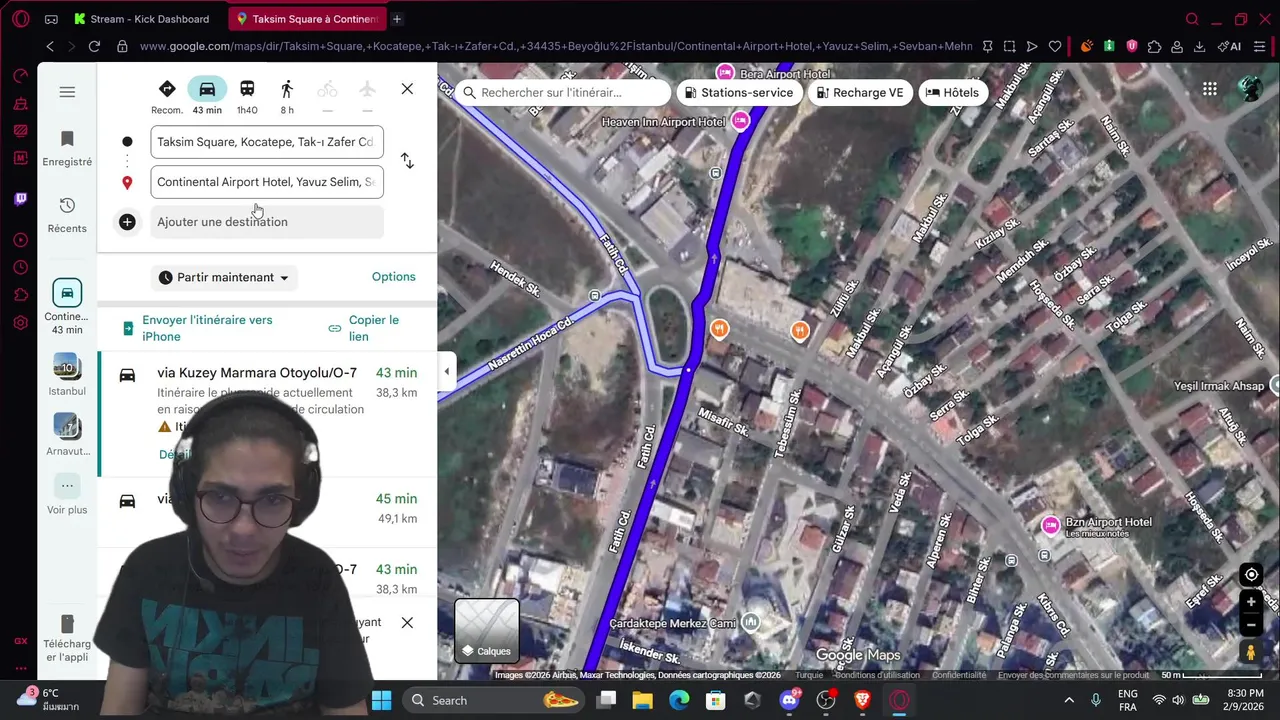1280x720 pixels.
Task: Open the Google account avatar
Action: [1250, 89]
